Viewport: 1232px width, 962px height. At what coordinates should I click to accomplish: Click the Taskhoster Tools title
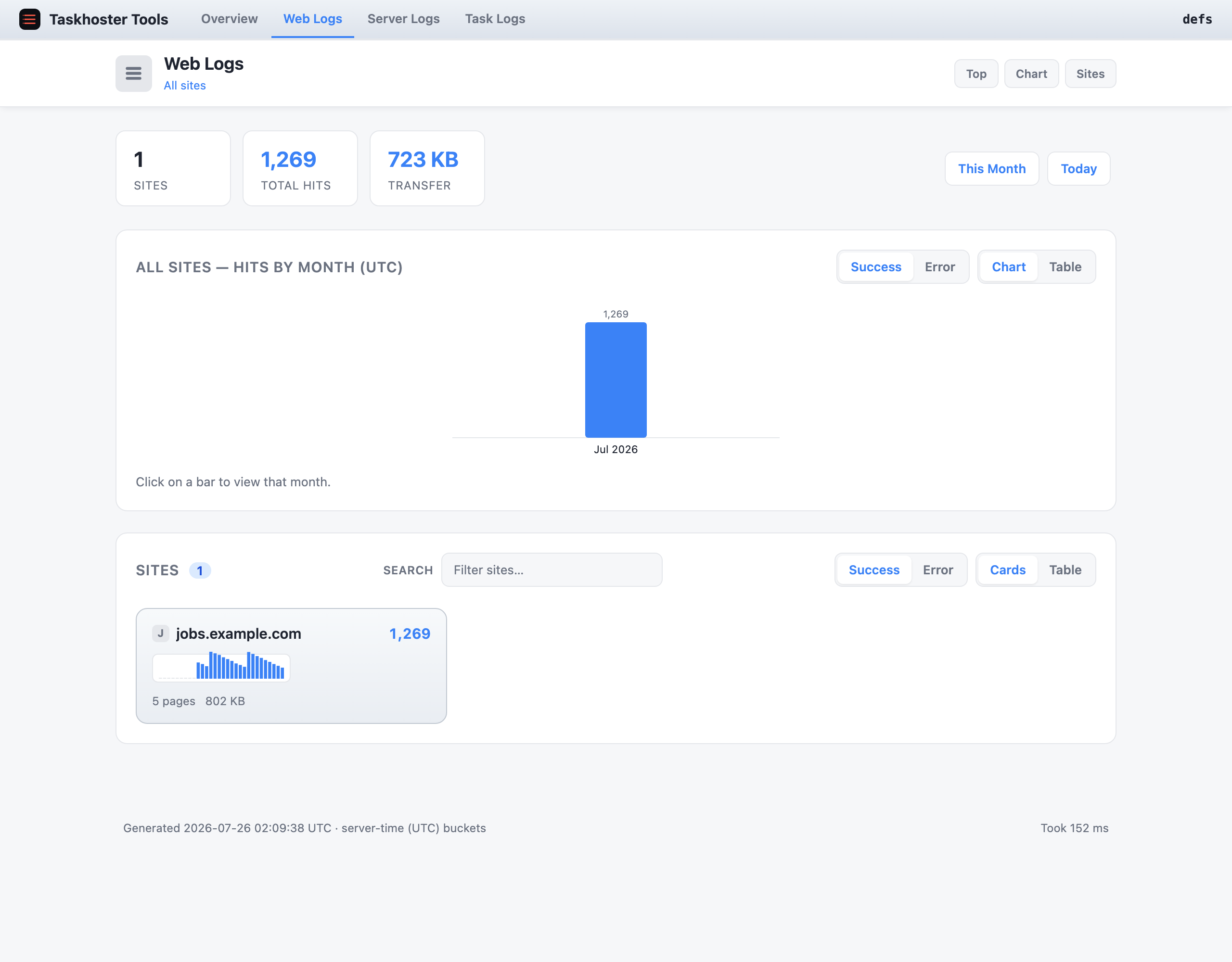tap(109, 19)
